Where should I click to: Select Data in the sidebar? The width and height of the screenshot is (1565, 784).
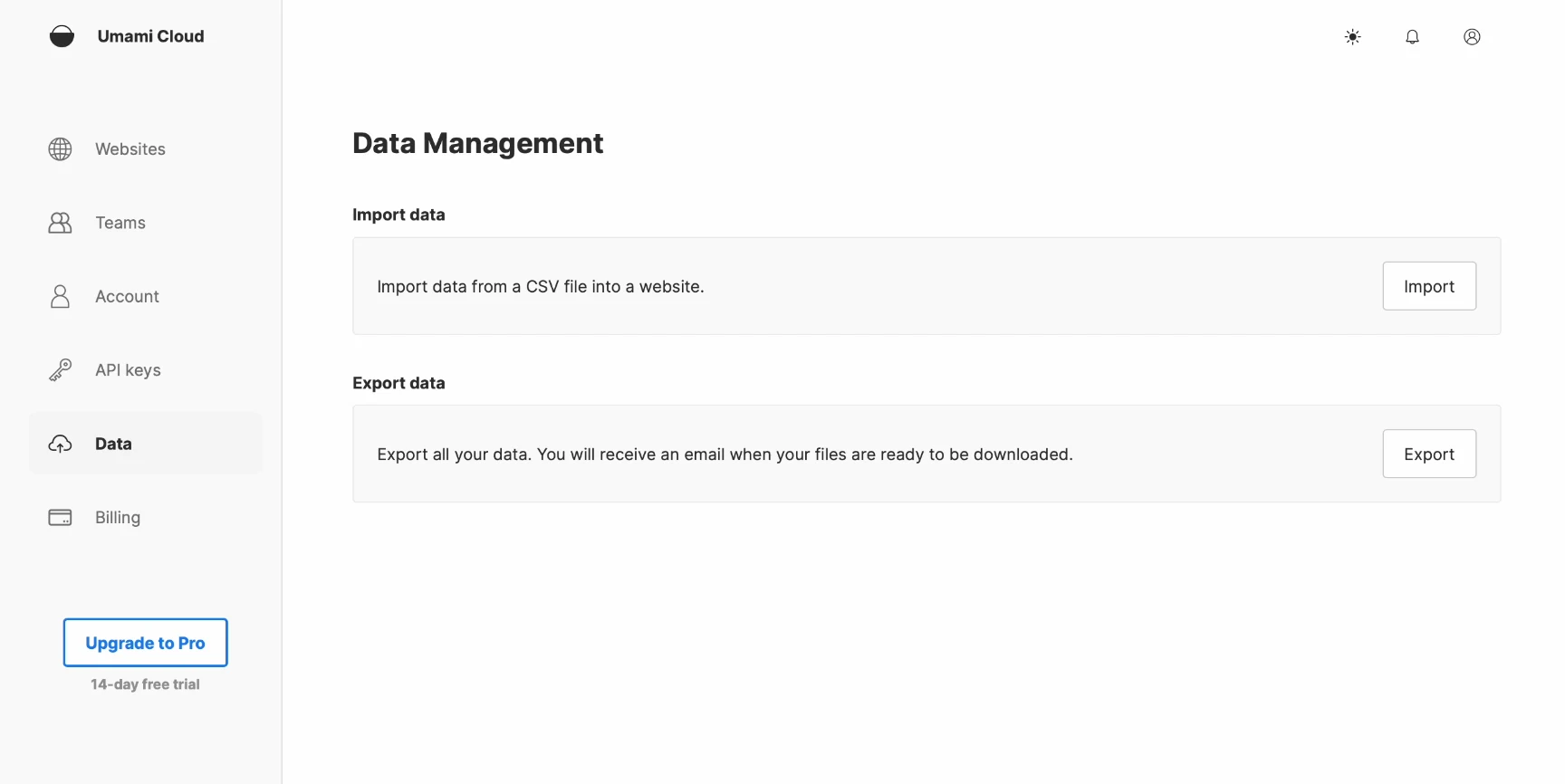click(x=114, y=443)
